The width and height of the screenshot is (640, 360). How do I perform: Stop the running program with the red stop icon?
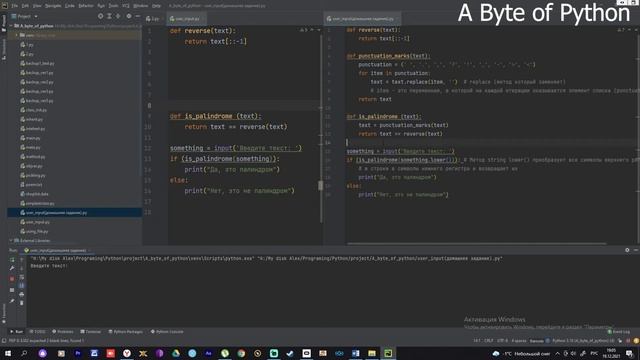12,279
